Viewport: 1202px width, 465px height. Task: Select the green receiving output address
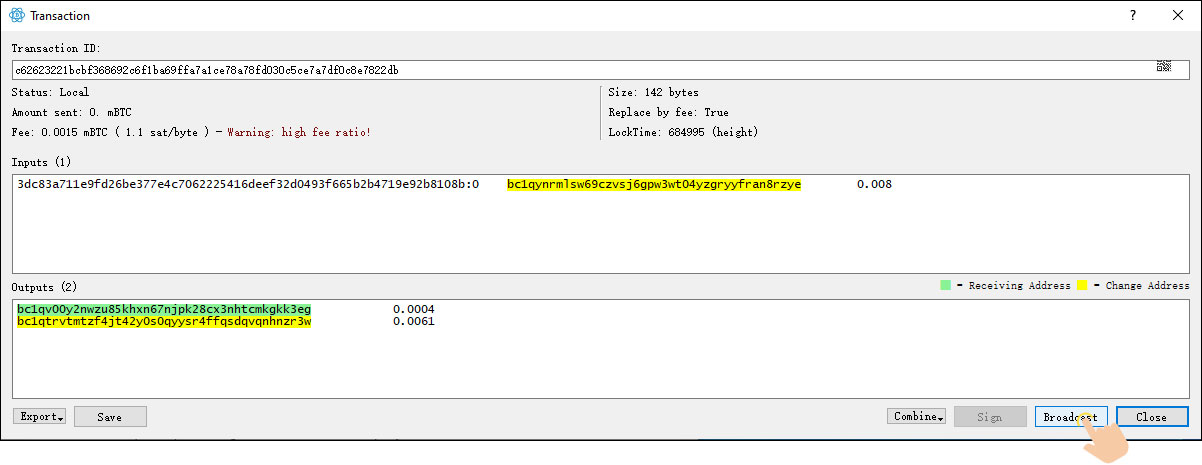point(164,309)
